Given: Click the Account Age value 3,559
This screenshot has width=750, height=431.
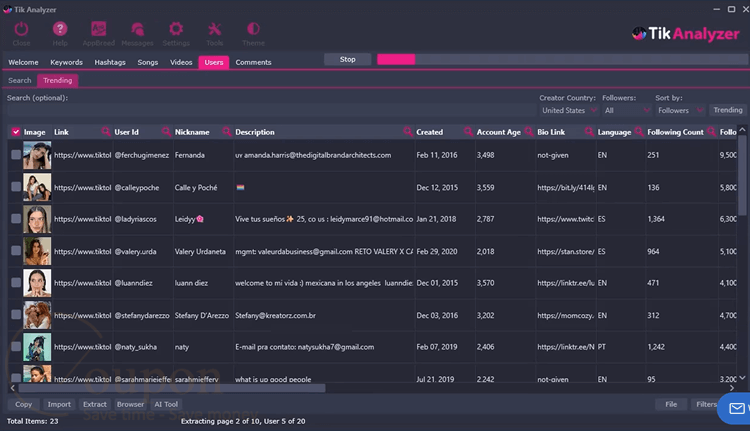Looking at the screenshot, I should pos(485,188).
